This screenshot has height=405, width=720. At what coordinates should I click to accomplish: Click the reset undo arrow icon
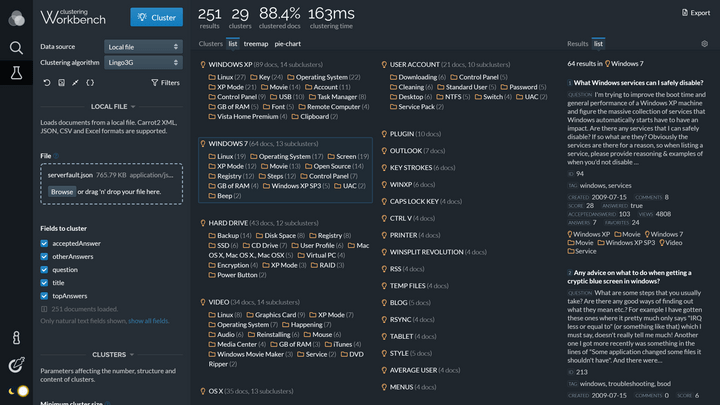(x=47, y=83)
